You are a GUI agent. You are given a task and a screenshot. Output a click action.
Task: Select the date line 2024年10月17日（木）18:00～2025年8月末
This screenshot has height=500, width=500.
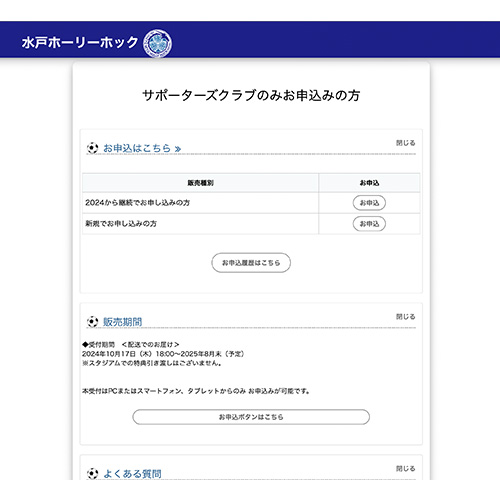pos(163,354)
